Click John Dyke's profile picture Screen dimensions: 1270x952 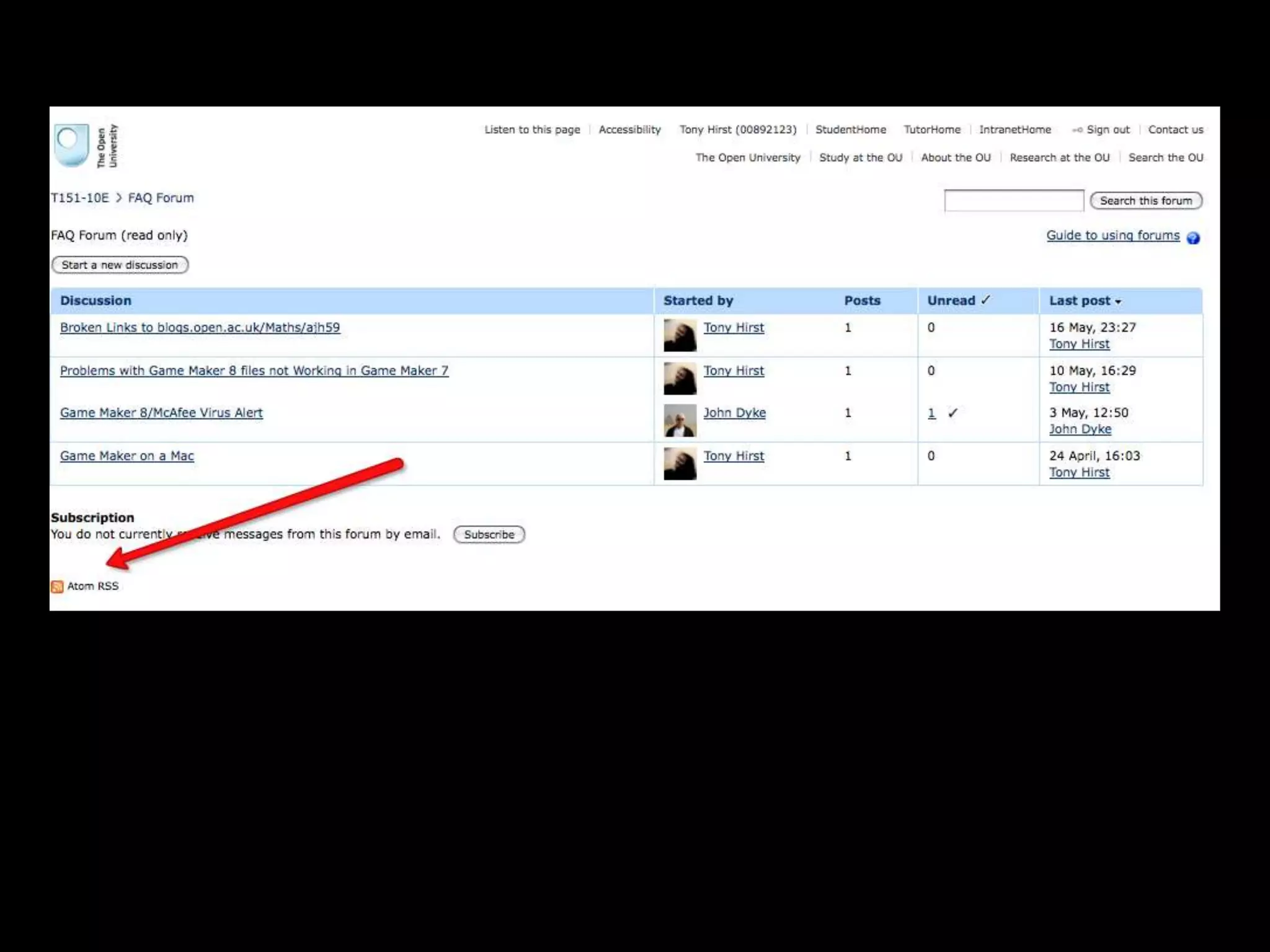pyautogui.click(x=680, y=420)
